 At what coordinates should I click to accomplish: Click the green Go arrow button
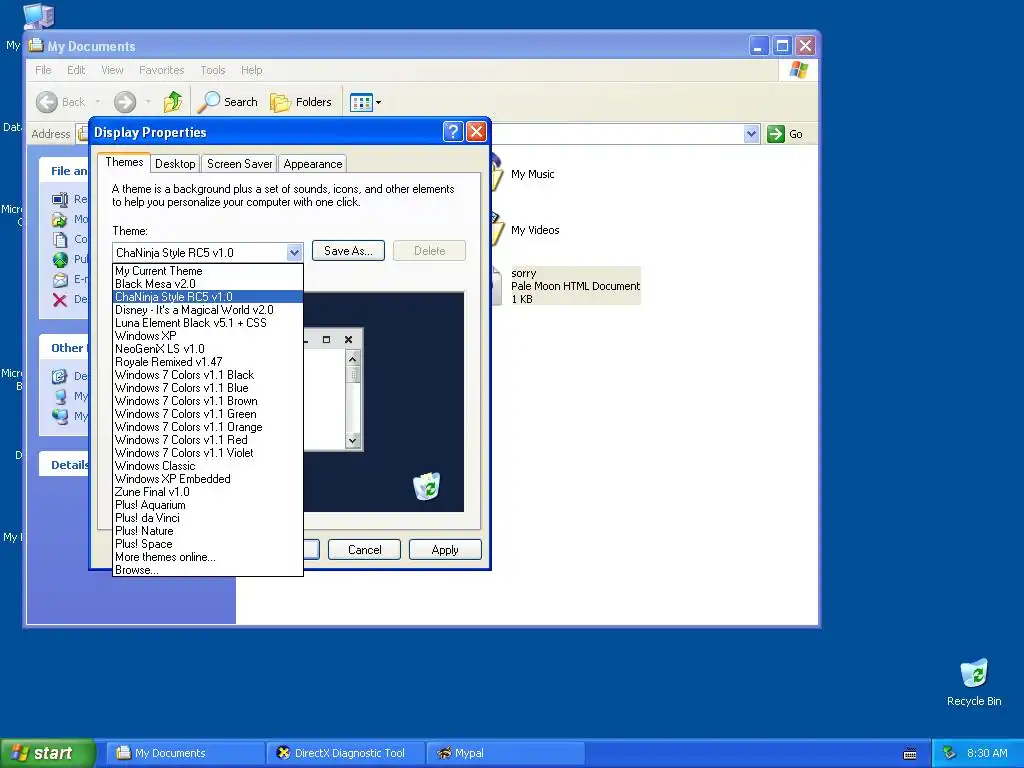775,134
